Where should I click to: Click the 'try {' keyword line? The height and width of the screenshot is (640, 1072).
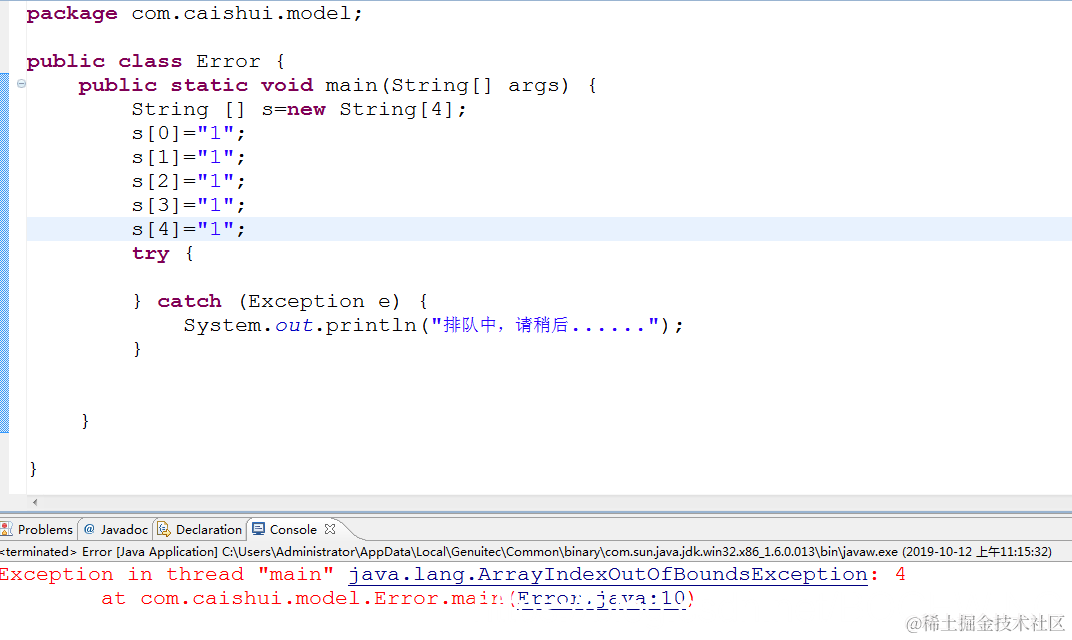coord(163,254)
